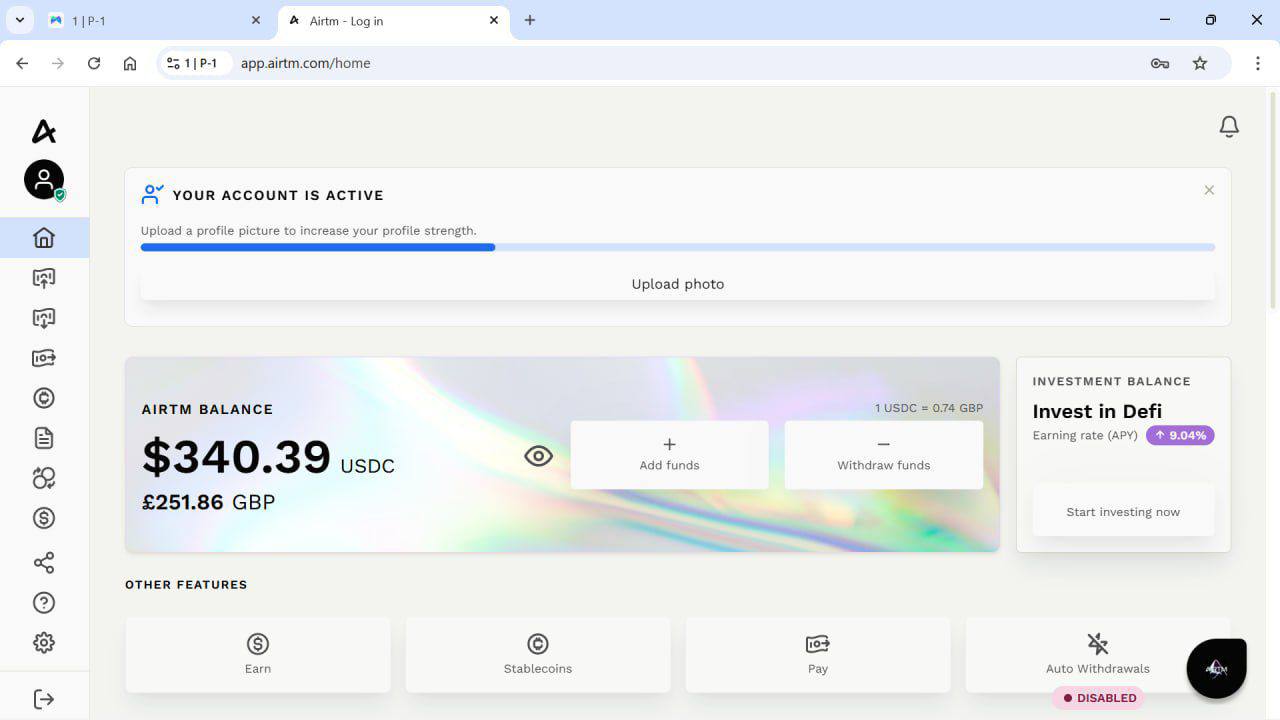Open the Earn dollar sidebar icon
This screenshot has width=1280, height=720.
tap(44, 518)
